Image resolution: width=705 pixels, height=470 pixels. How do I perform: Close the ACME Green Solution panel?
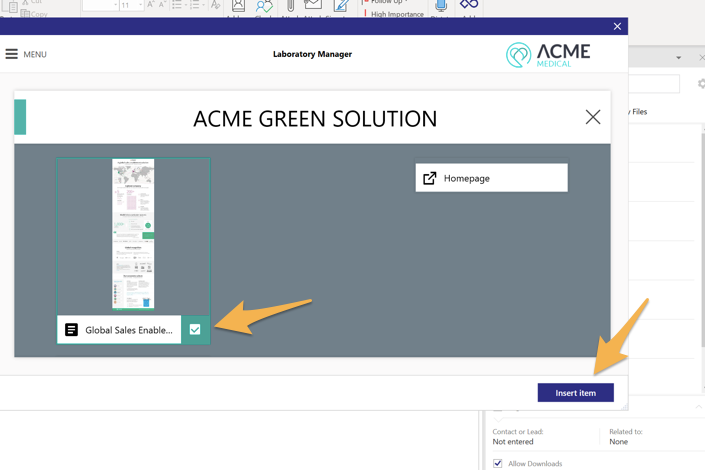pos(593,117)
